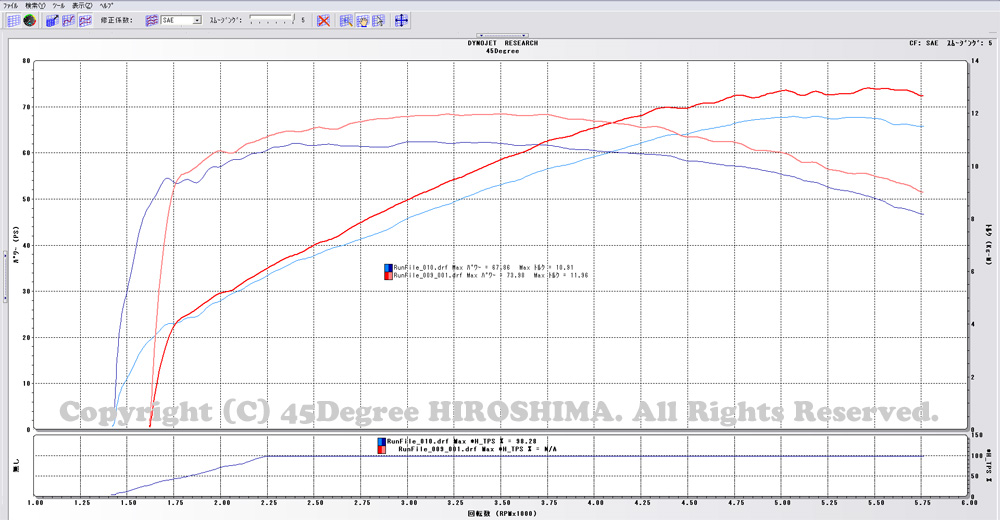Open the ヘルプ menu

pos(105,5)
